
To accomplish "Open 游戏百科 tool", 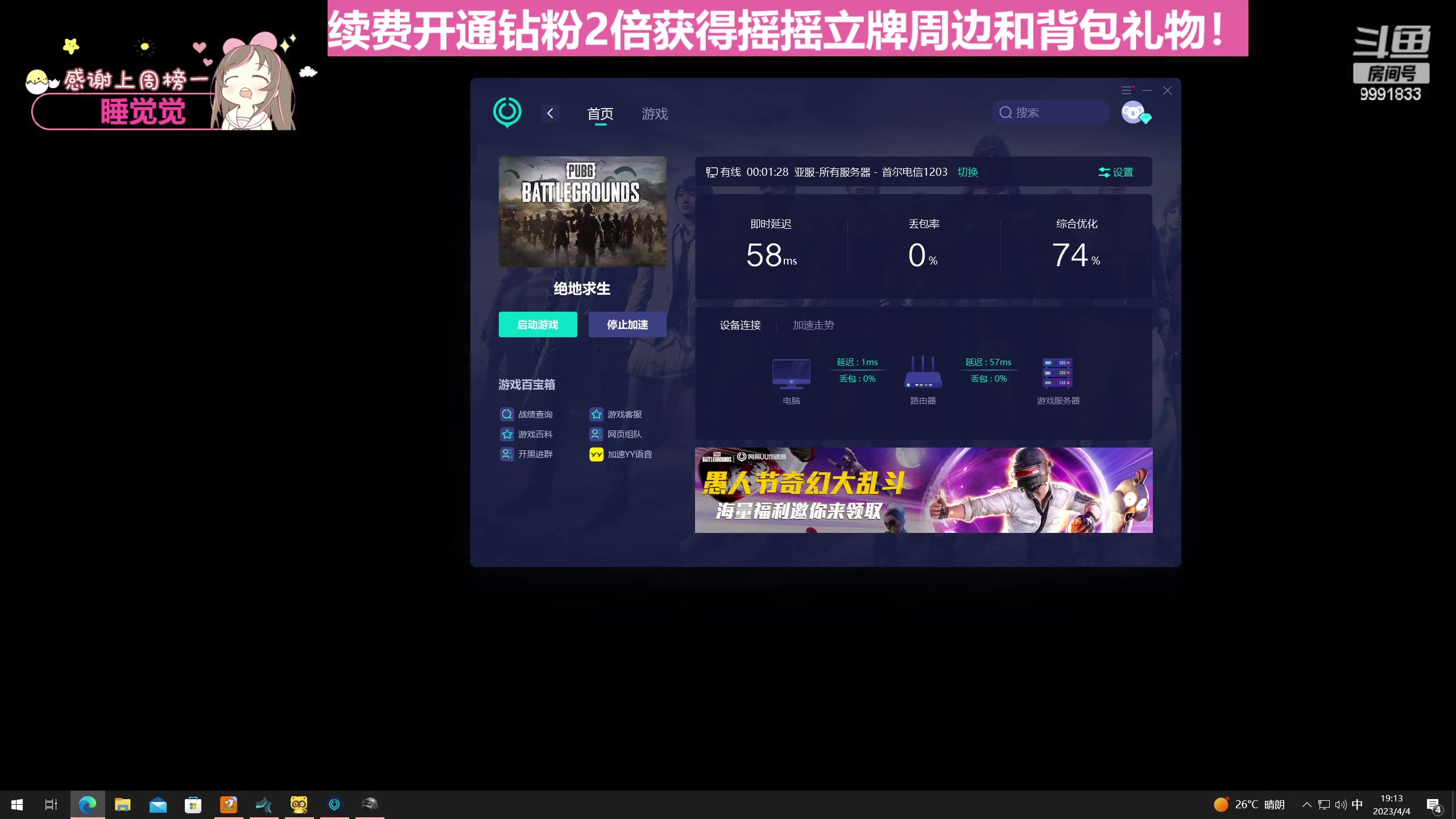I will [x=526, y=434].
